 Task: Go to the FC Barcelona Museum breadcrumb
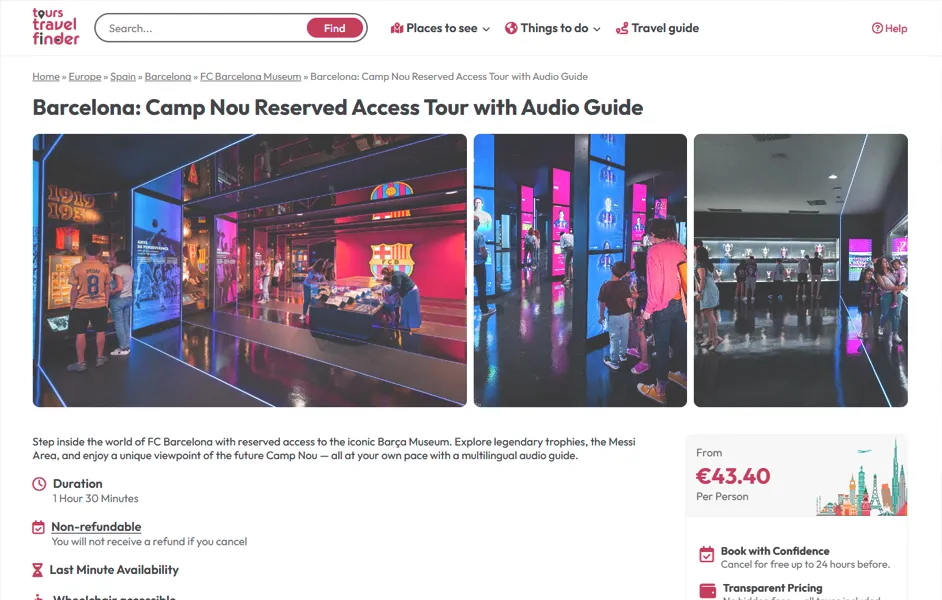tap(251, 76)
